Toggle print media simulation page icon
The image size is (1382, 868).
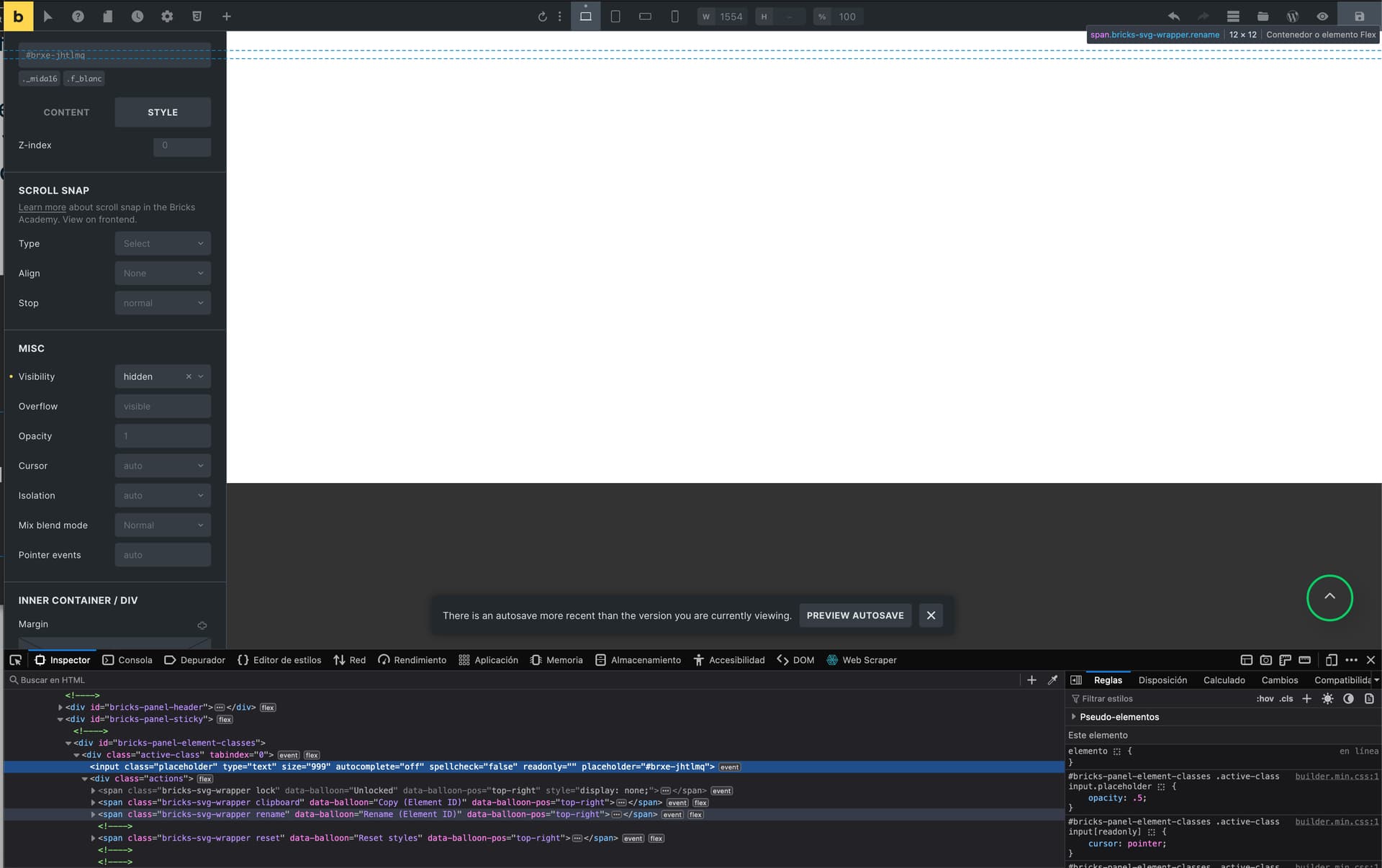click(1369, 699)
